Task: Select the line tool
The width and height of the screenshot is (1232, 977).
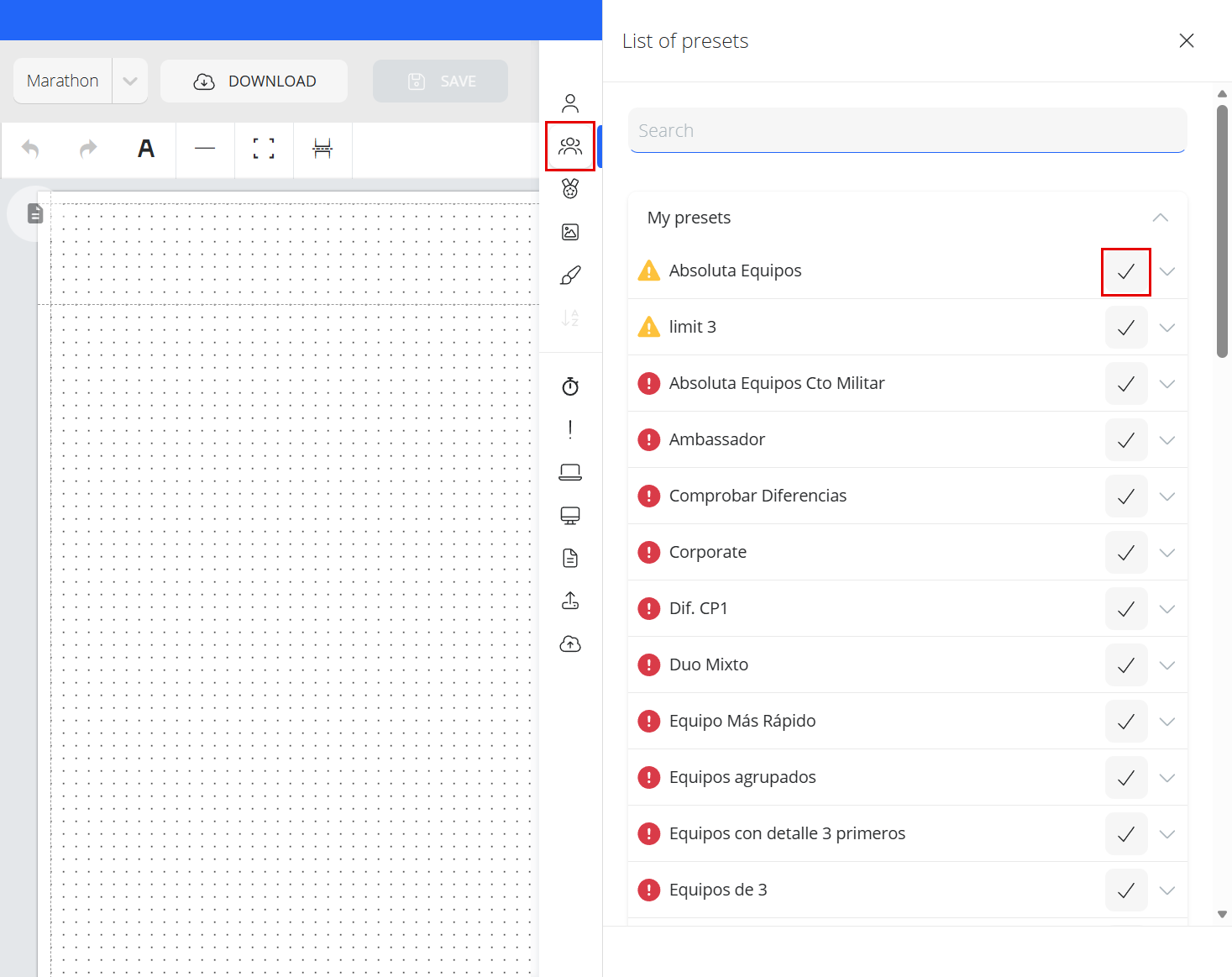Action: point(205,150)
